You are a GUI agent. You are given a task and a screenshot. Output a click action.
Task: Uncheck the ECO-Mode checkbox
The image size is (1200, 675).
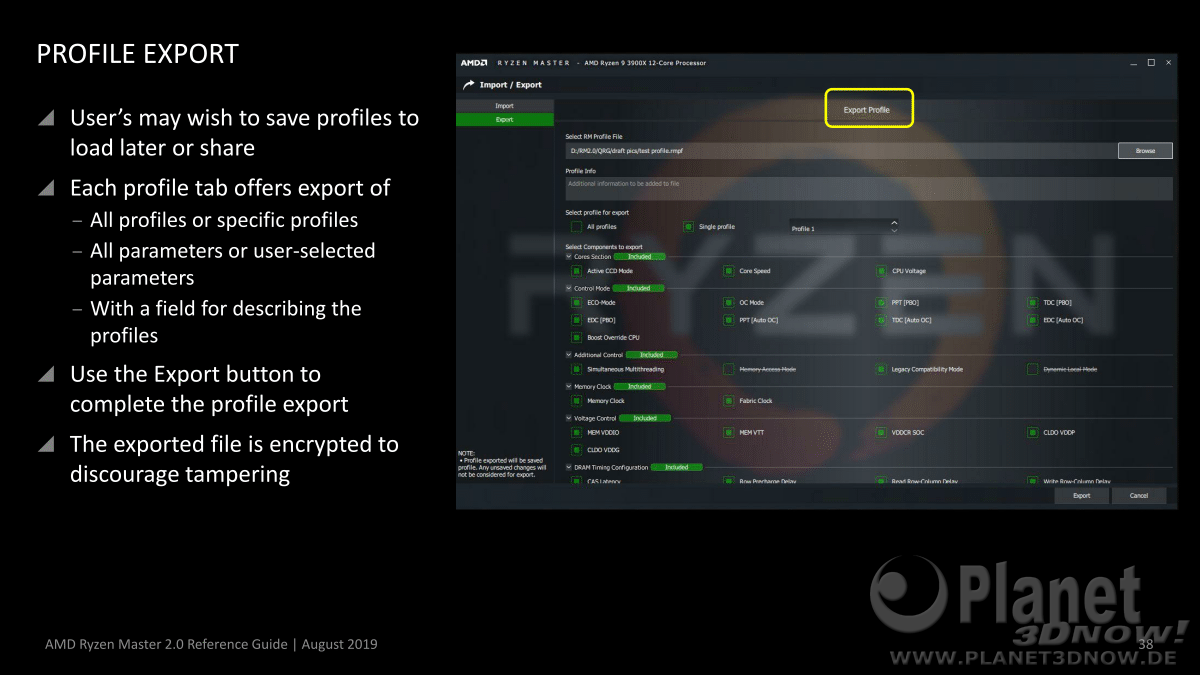tap(577, 302)
